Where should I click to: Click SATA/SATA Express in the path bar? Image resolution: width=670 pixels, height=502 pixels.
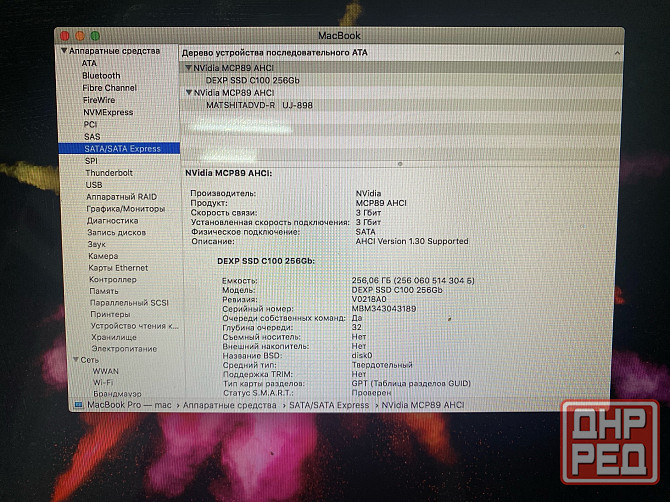coord(329,405)
